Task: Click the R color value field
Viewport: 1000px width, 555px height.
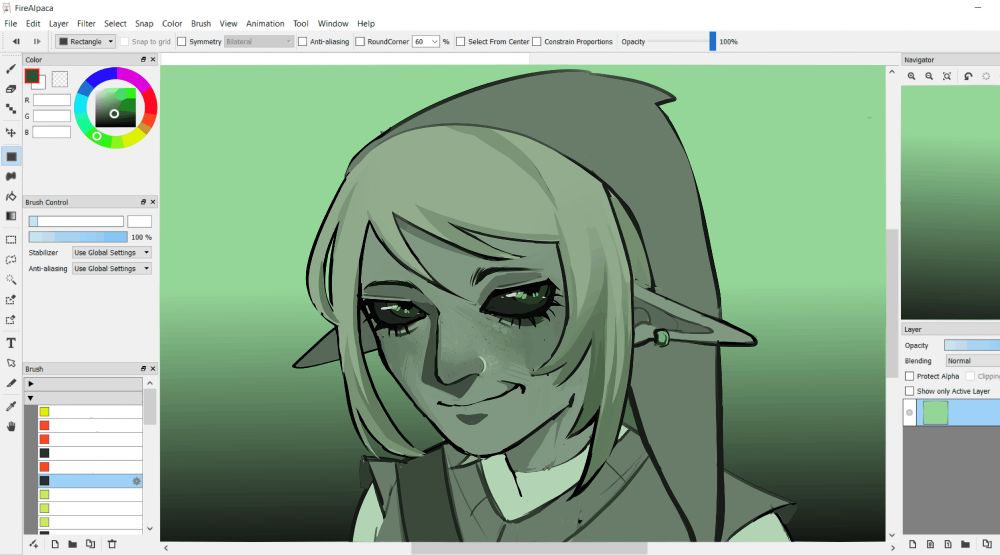Action: tap(52, 100)
